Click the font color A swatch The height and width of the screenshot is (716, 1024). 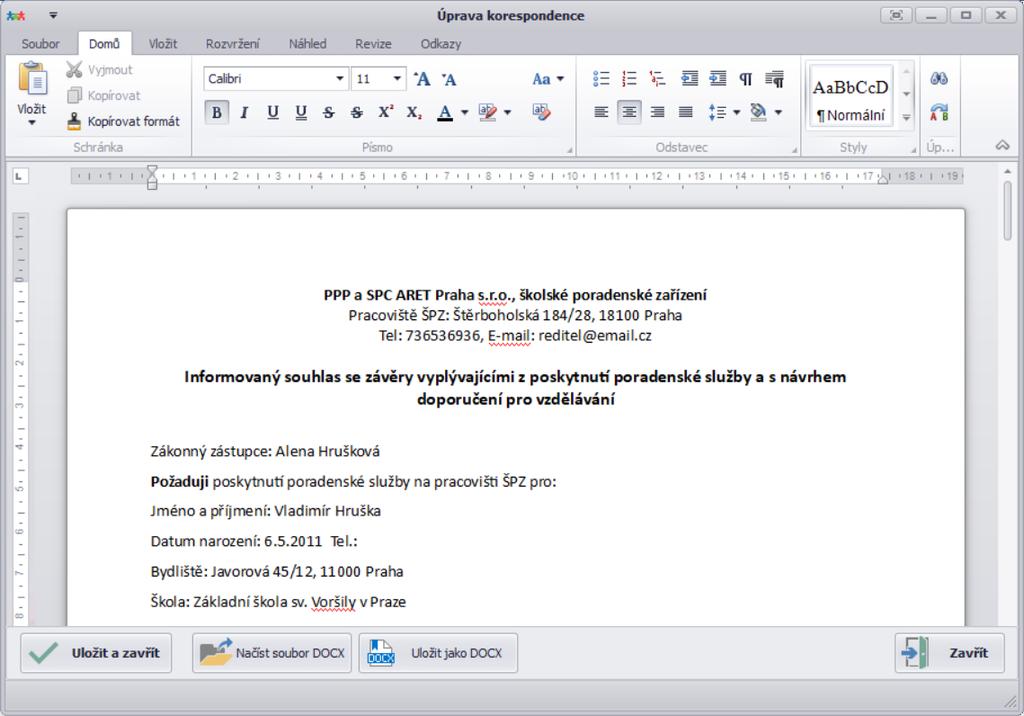(x=445, y=112)
